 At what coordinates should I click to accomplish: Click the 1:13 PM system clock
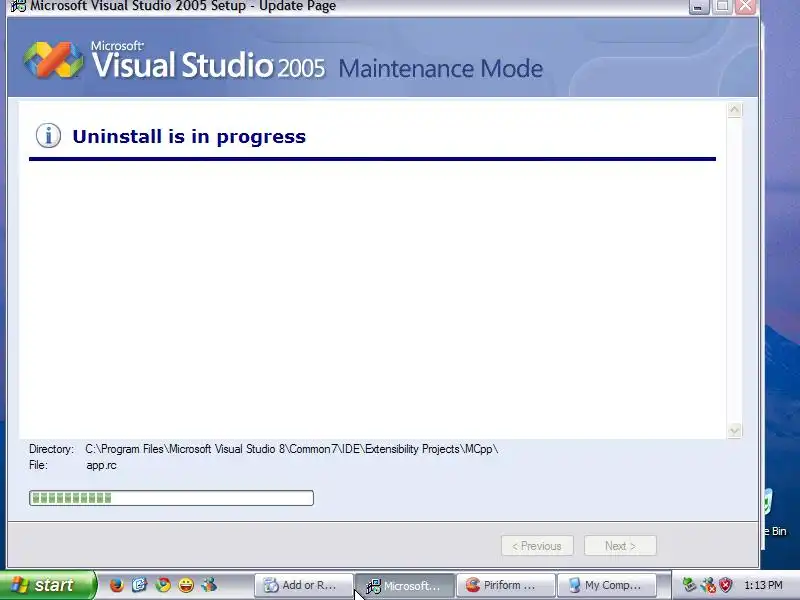tap(763, 585)
